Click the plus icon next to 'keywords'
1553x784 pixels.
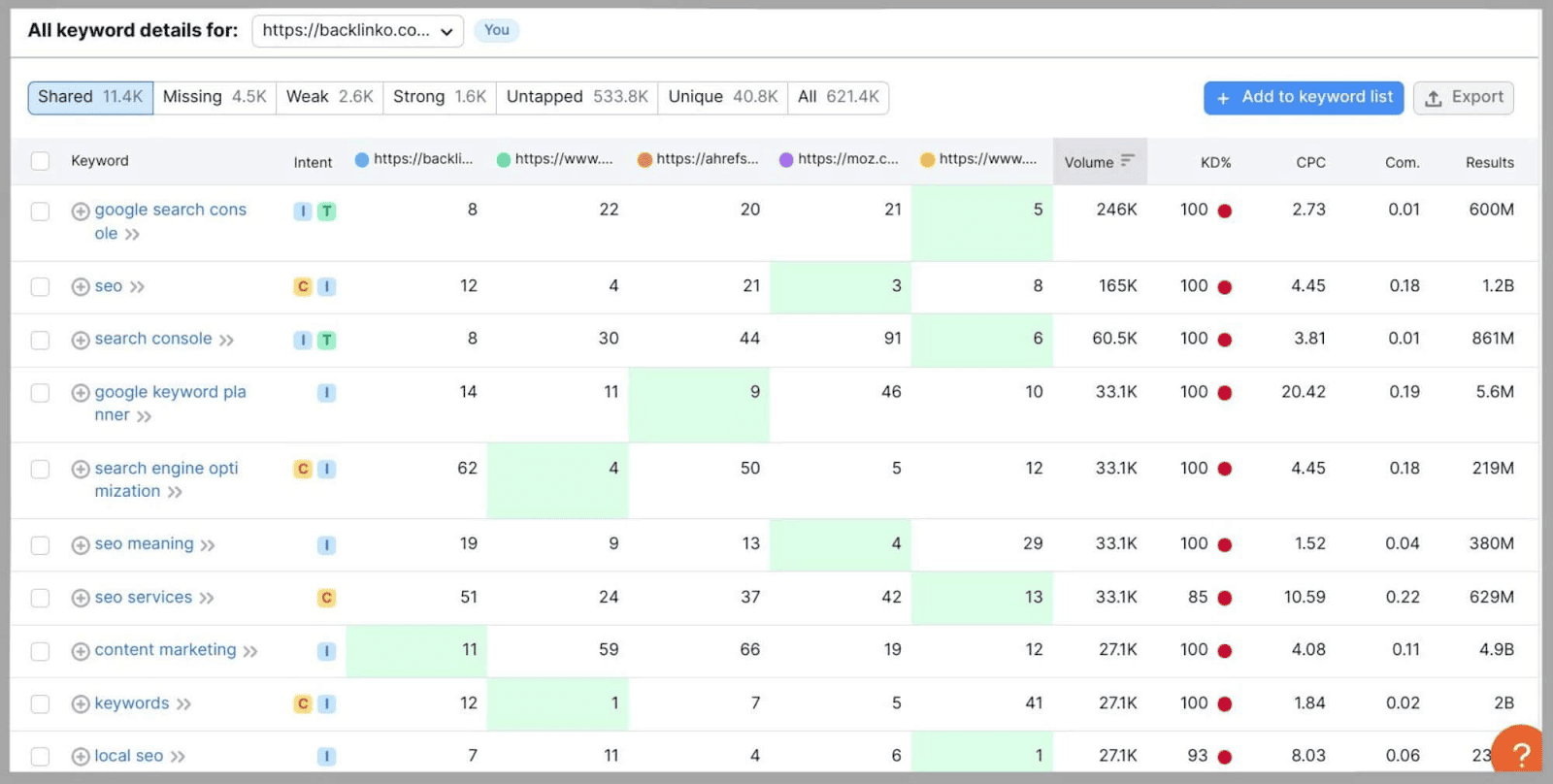pyautogui.click(x=81, y=704)
